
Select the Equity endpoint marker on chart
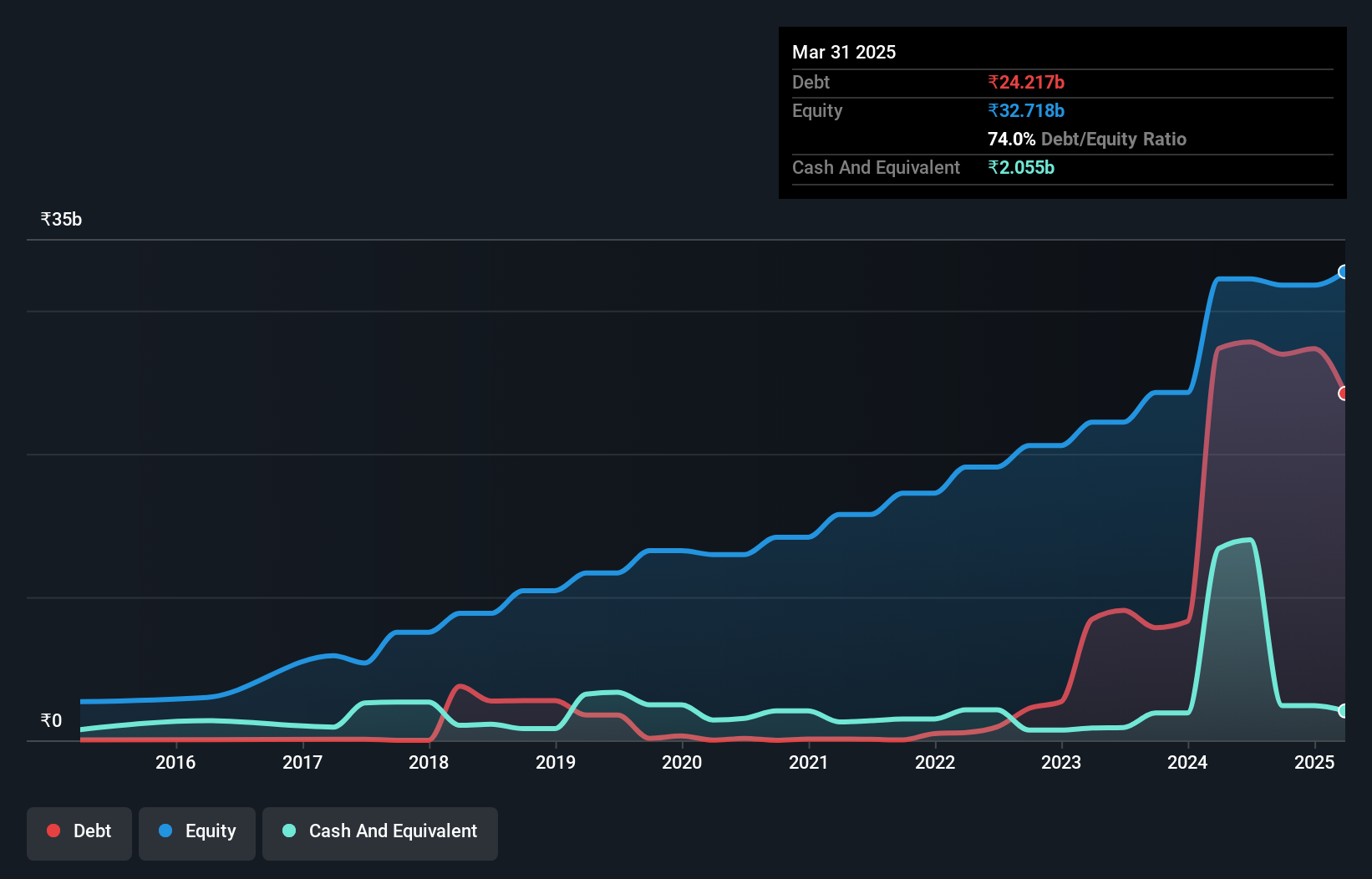point(1344,272)
